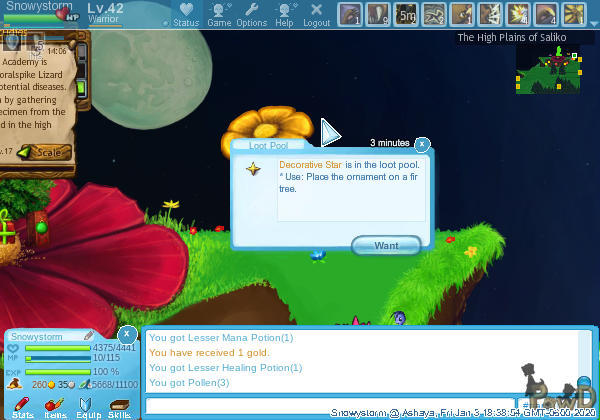Toggle the green indicator on the quest scroll
Viewport: 600px width, 420px height.
[81, 87]
